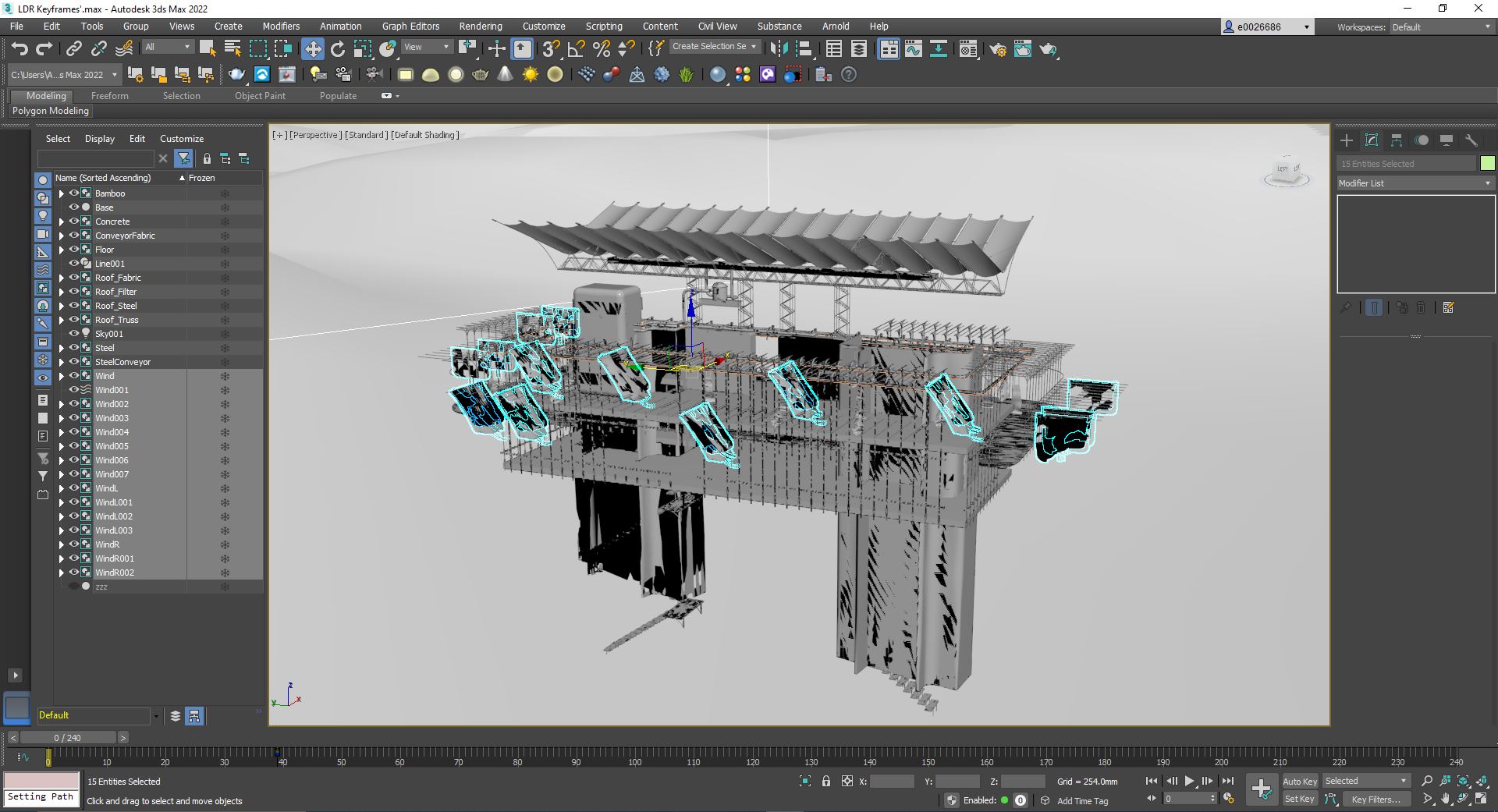This screenshot has height=812, width=1498.
Task: Click the Set Key button
Action: (1299, 799)
